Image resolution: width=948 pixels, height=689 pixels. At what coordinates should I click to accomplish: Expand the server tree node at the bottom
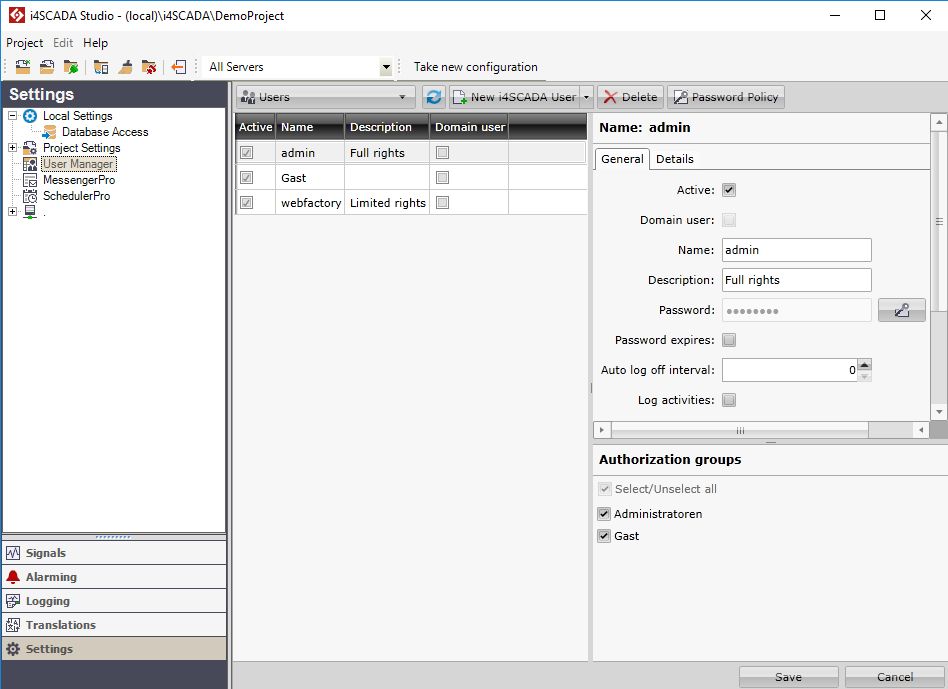point(13,211)
